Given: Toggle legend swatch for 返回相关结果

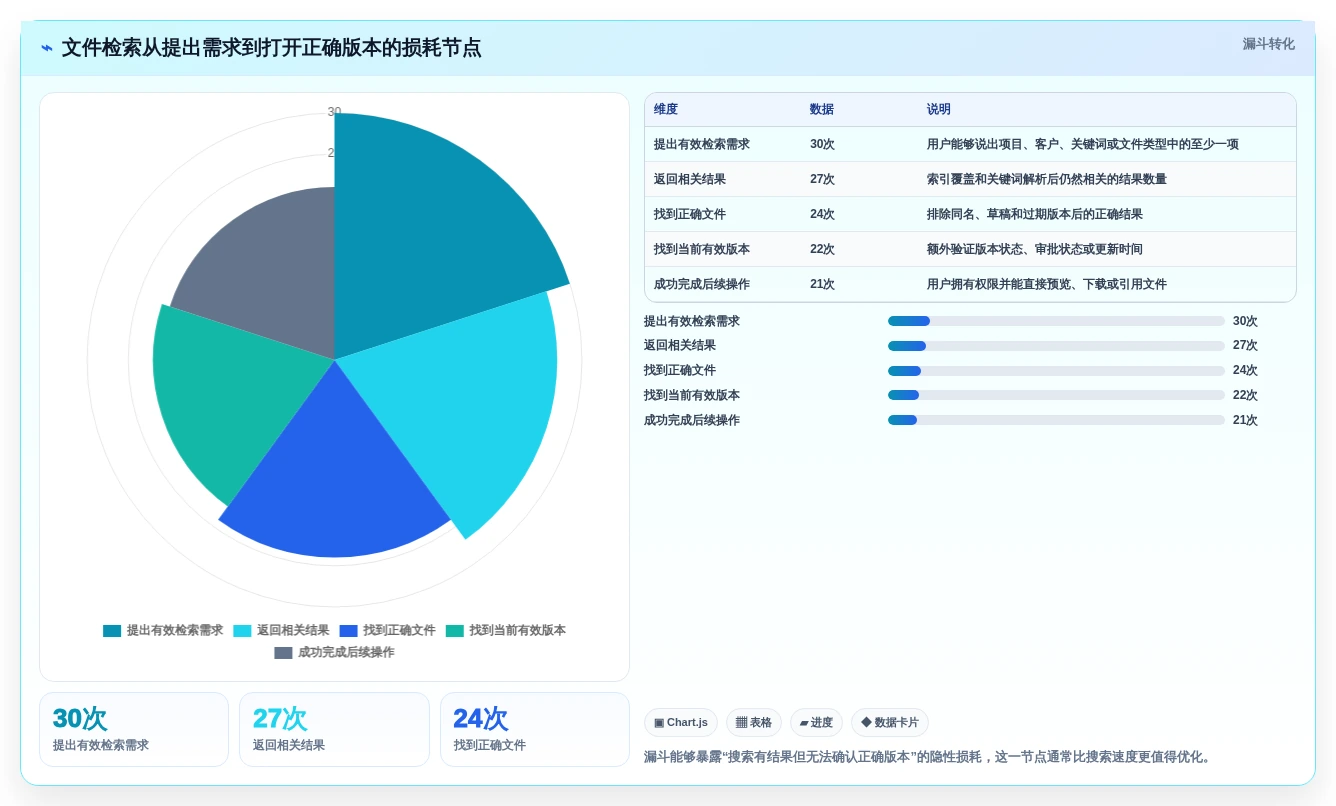Looking at the screenshot, I should (x=242, y=631).
